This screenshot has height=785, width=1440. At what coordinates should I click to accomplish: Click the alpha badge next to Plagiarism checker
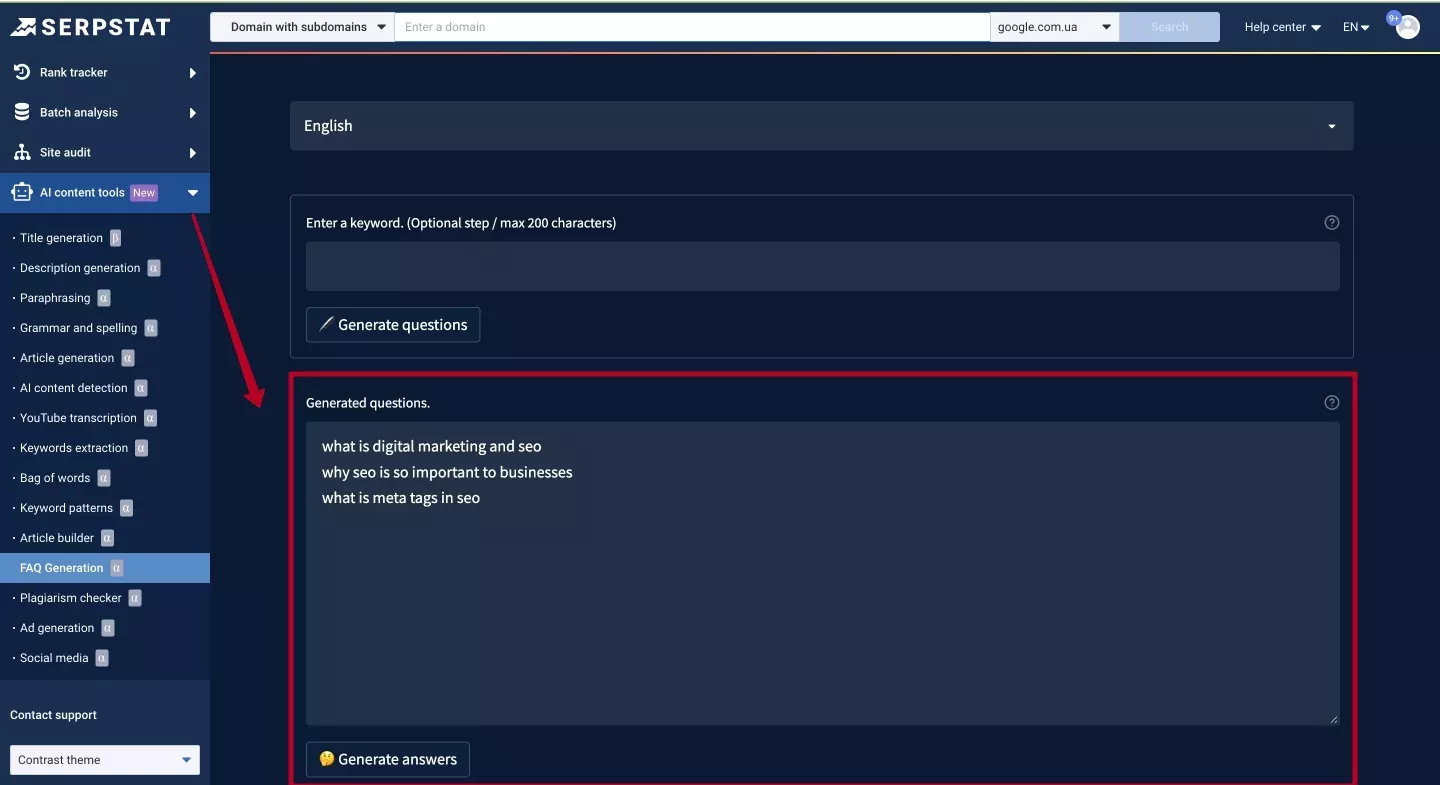click(135, 598)
